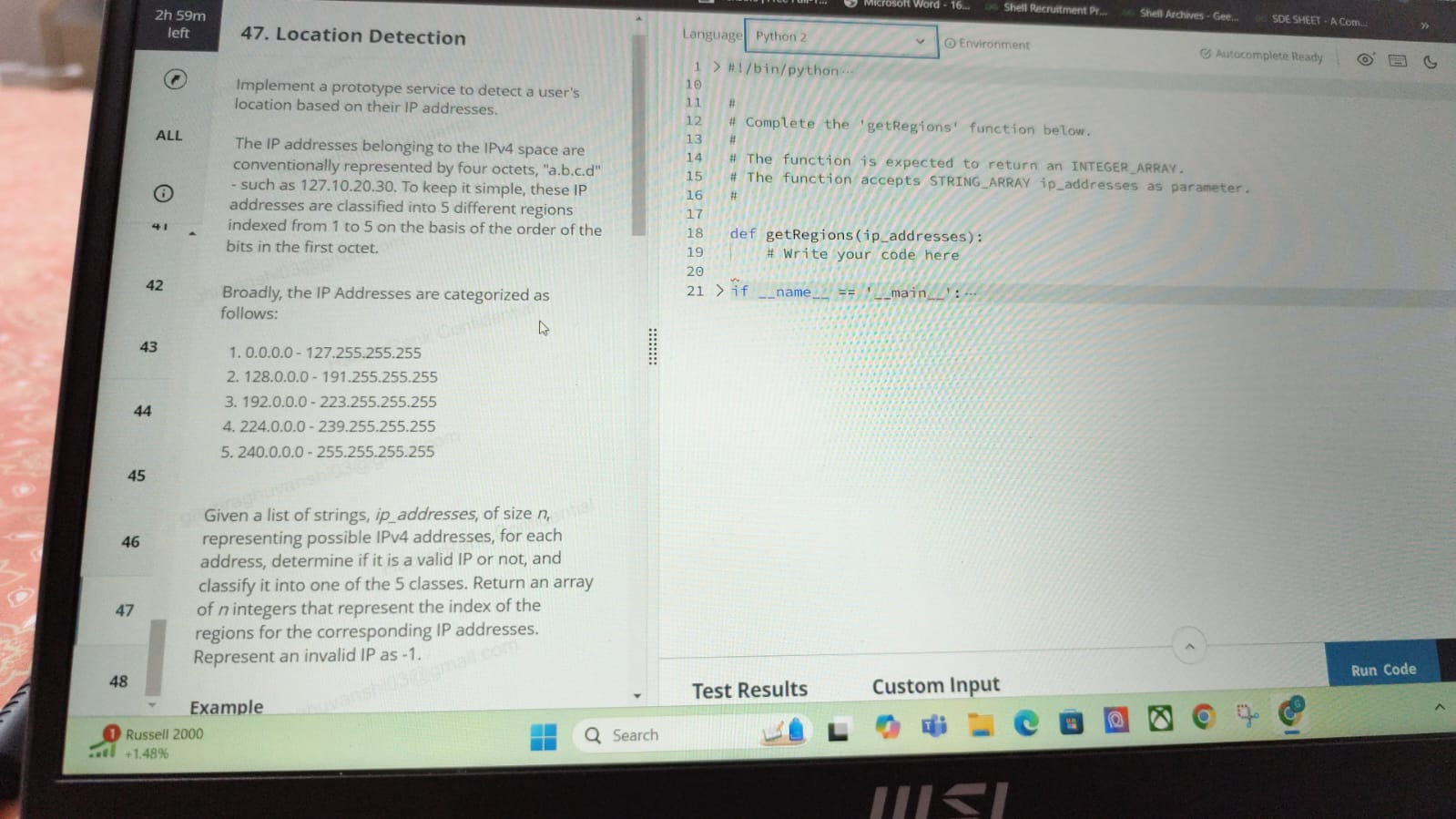
Task: Open Microsoft Store from the taskbar
Action: (1071, 722)
